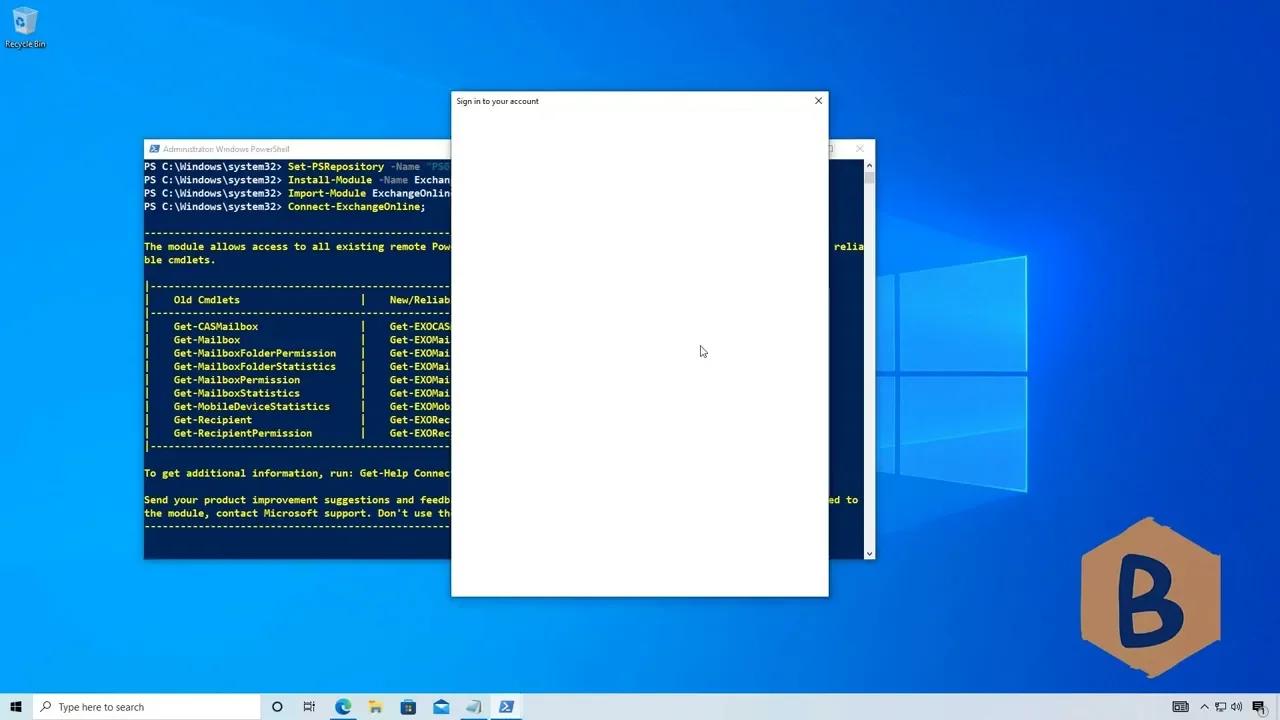Close the PowerShell window

click(859, 149)
